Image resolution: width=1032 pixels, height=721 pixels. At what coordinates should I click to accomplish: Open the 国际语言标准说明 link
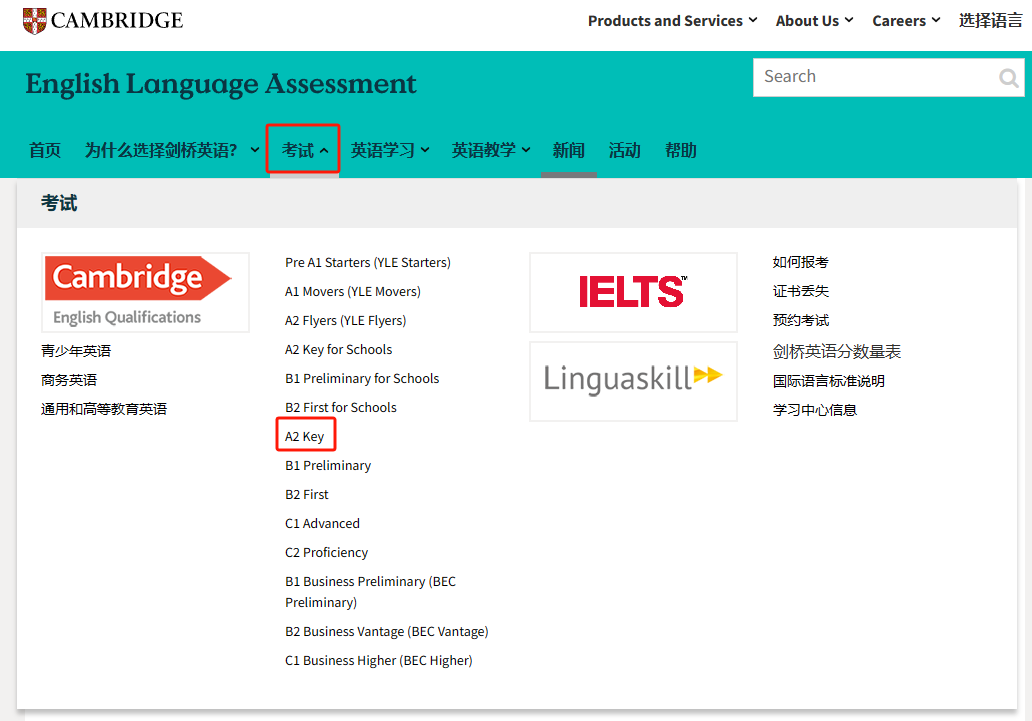point(829,381)
